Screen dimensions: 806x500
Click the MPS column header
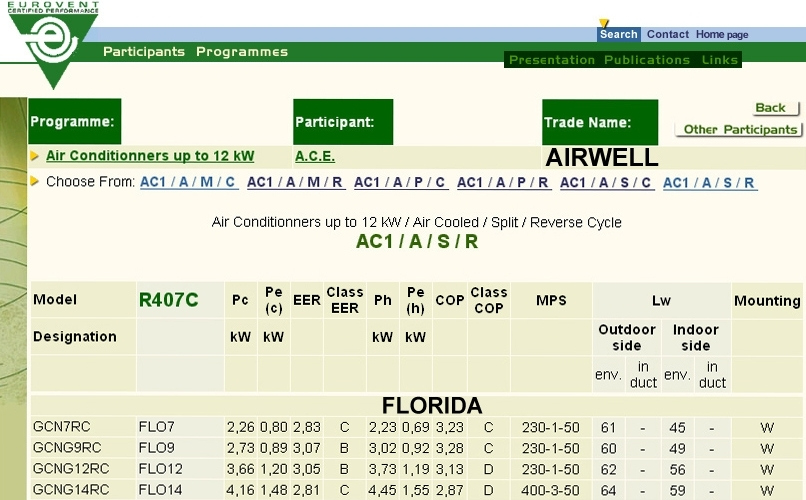coord(551,300)
